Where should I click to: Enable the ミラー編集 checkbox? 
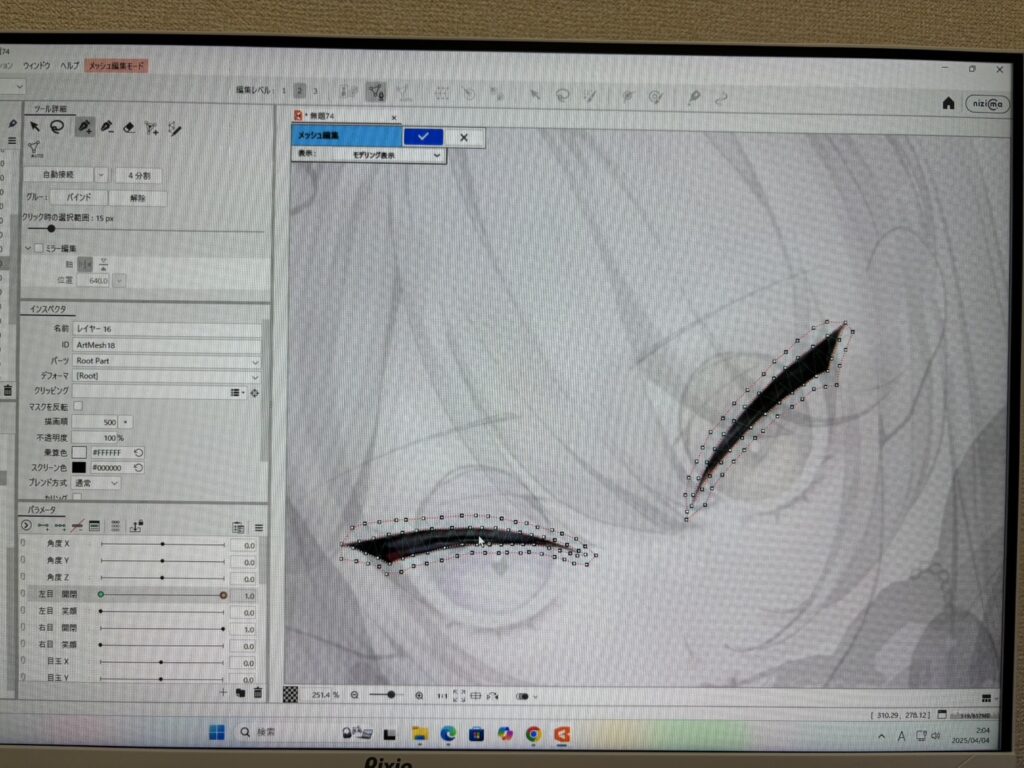click(x=39, y=248)
